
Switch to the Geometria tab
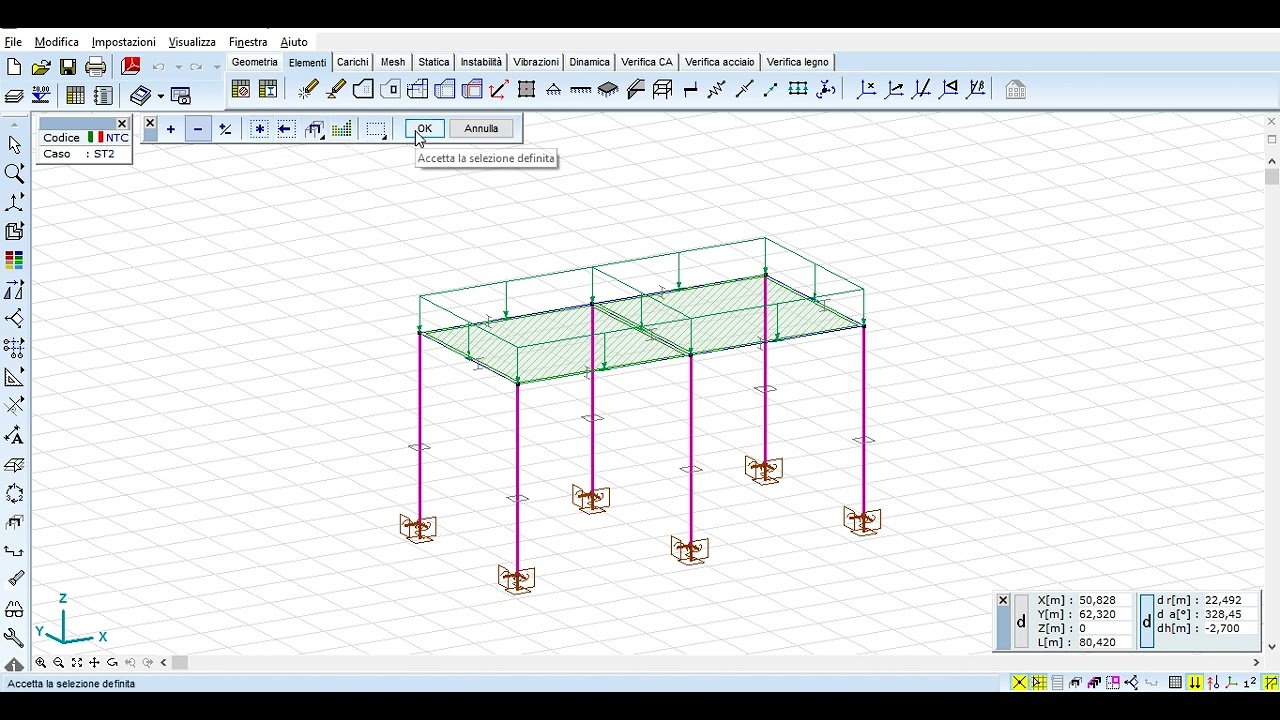(x=255, y=62)
